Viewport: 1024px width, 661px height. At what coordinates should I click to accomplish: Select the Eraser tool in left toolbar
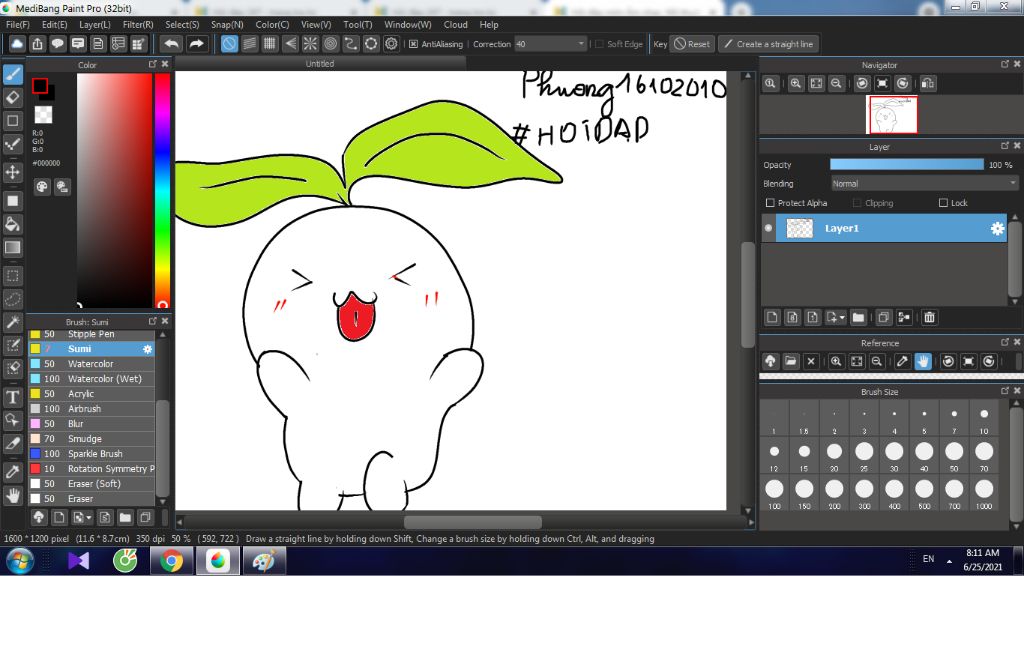(12, 97)
